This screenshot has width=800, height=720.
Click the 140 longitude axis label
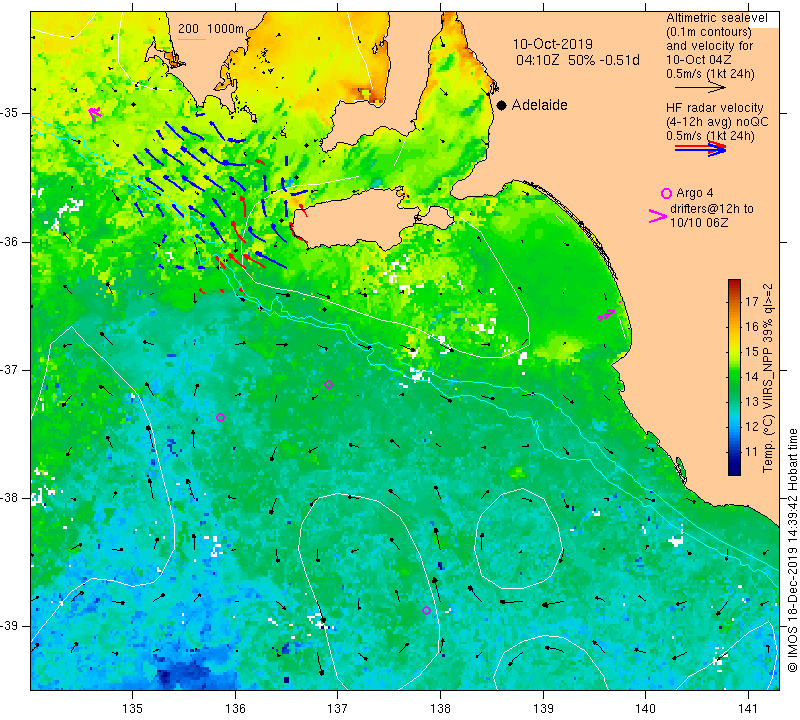click(645, 709)
